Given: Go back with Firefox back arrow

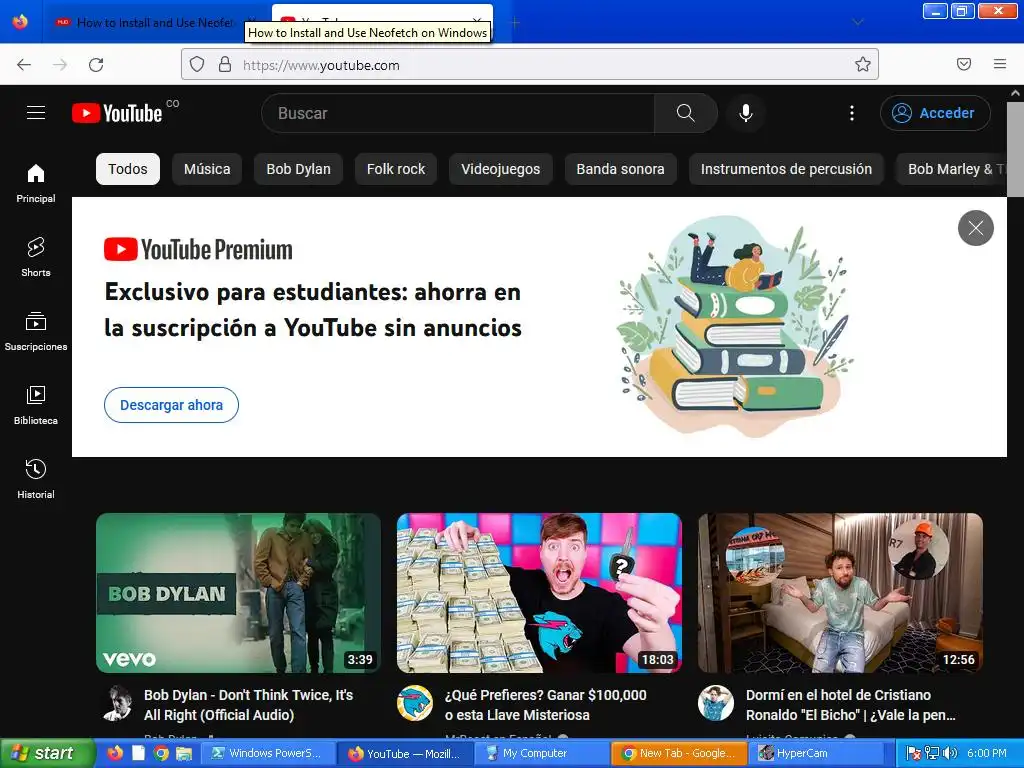Looking at the screenshot, I should tap(24, 65).
